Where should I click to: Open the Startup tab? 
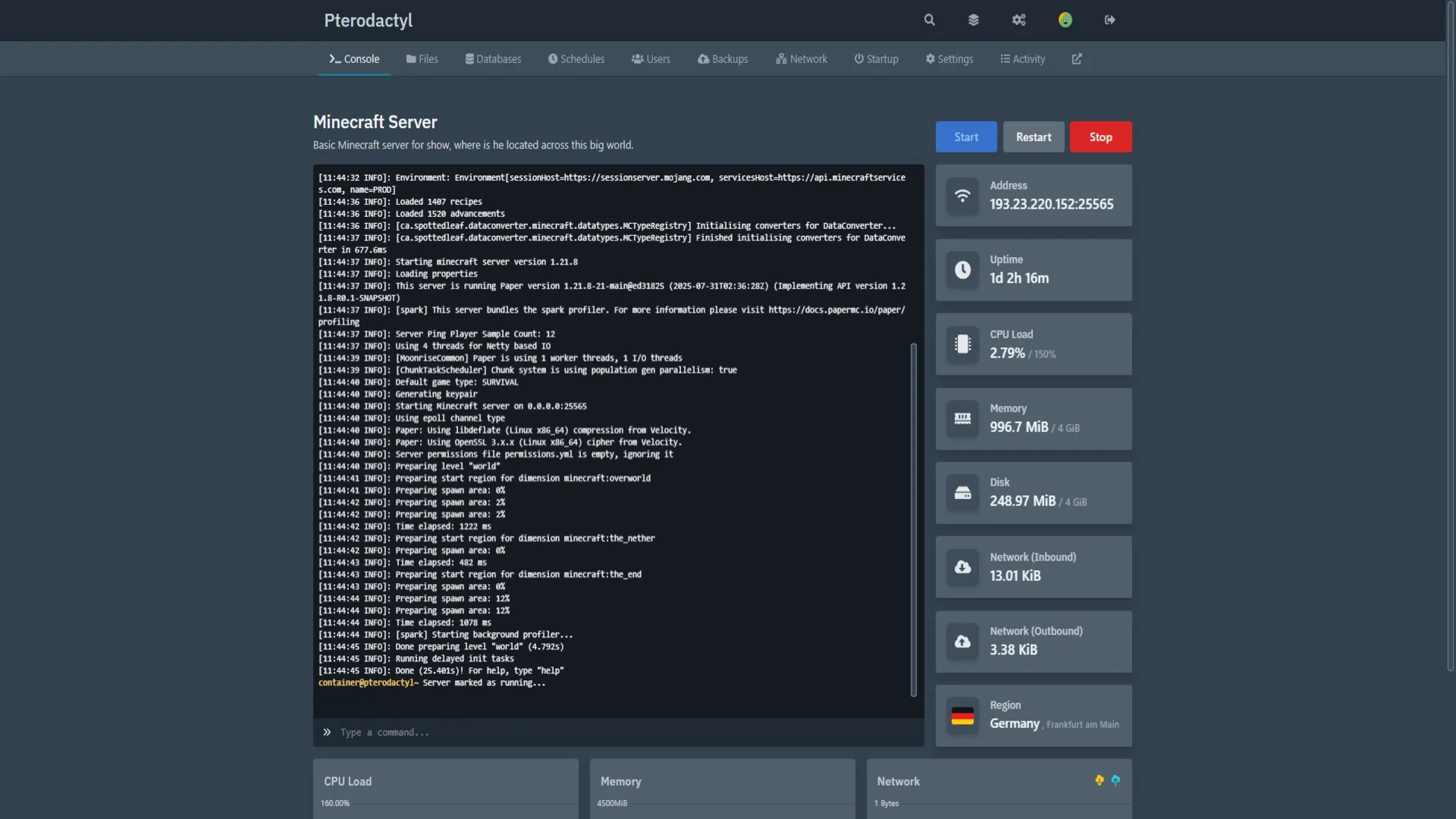tap(876, 59)
